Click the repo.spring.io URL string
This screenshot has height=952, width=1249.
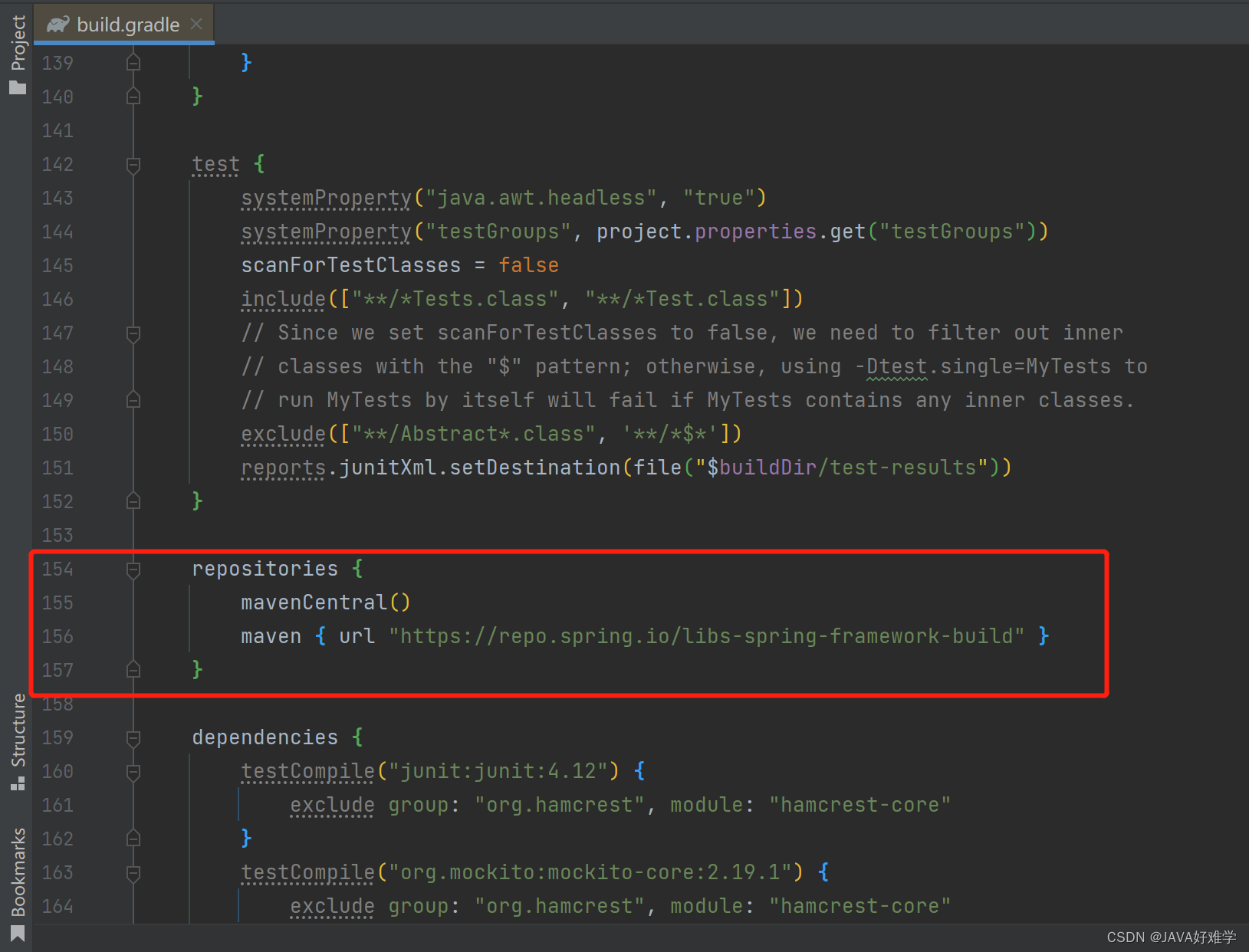click(706, 636)
